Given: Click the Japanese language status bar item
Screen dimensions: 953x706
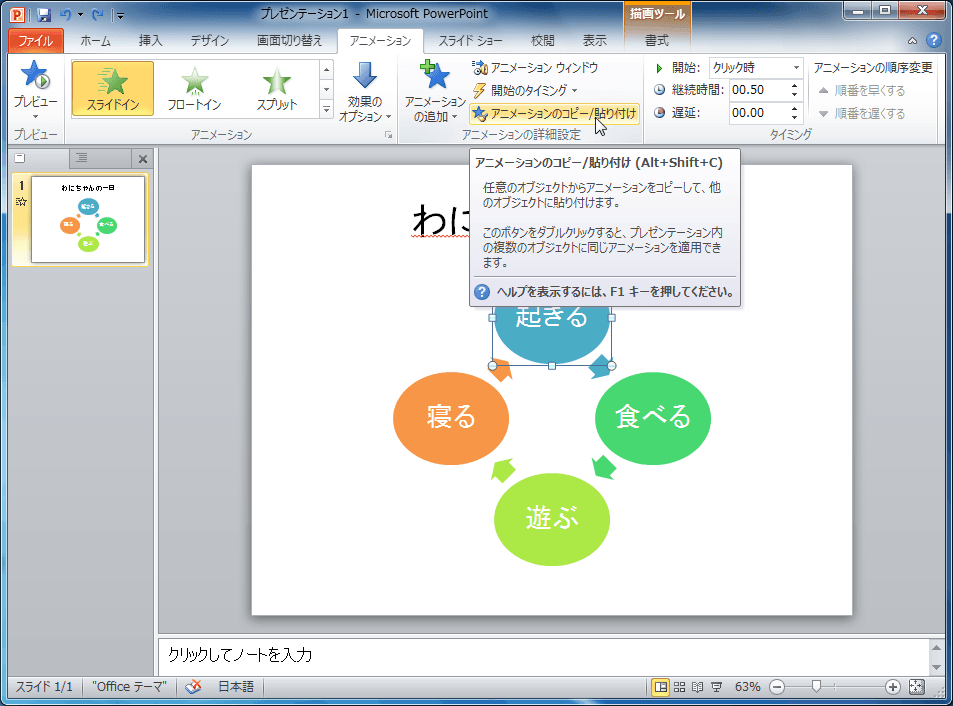Looking at the screenshot, I should click(236, 687).
